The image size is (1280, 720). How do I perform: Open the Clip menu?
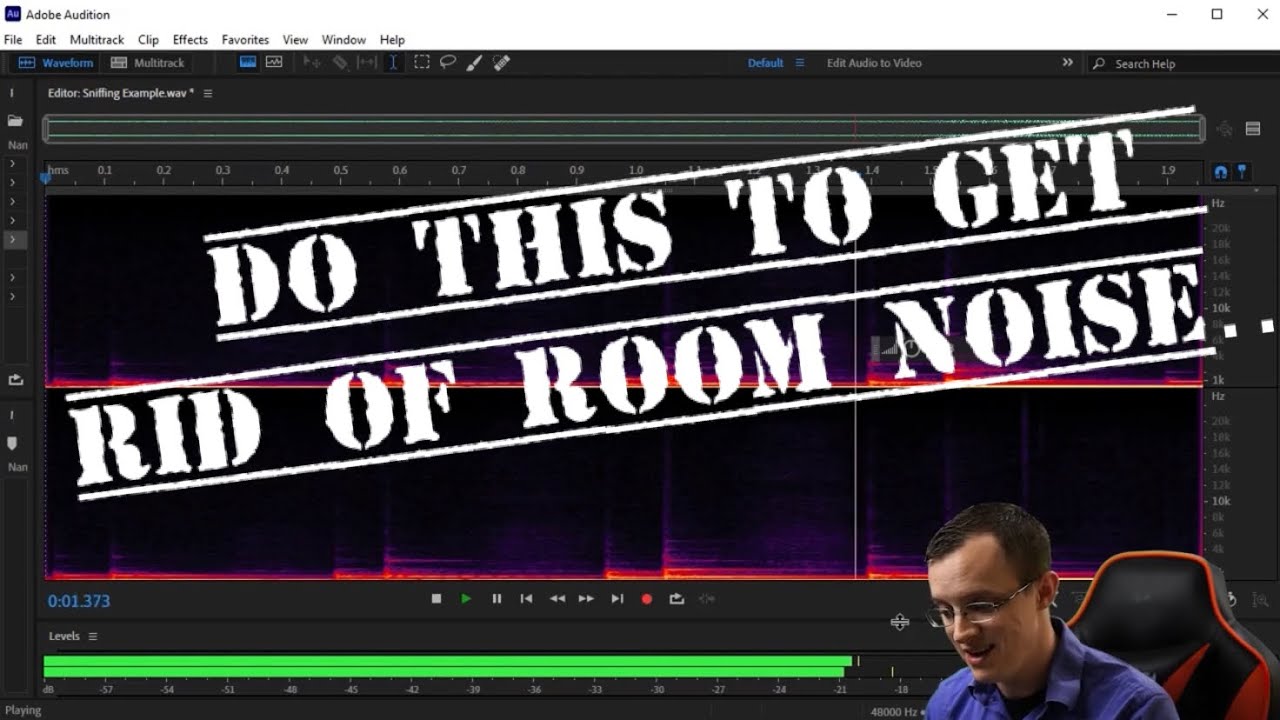[x=148, y=40]
